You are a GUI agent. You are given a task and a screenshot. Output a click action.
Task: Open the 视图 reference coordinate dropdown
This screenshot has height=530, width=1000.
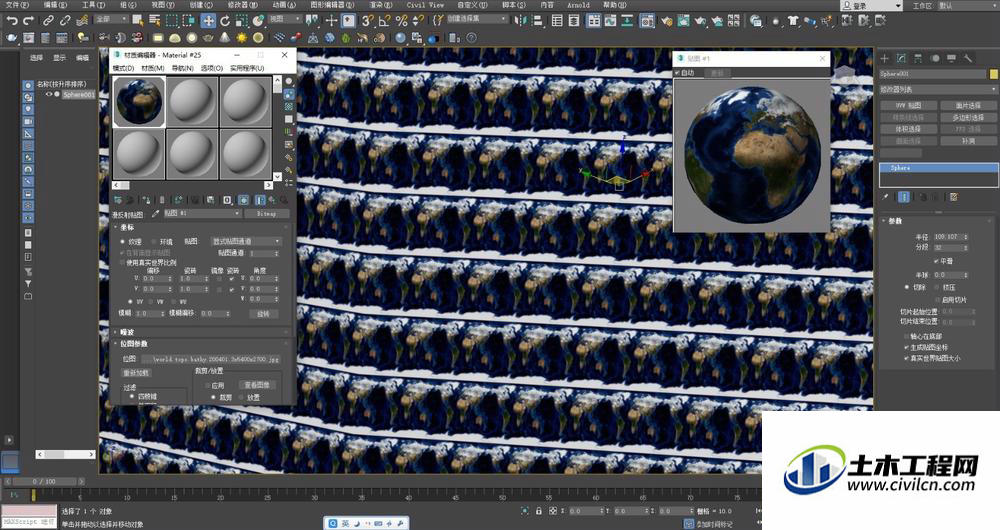click(285, 20)
